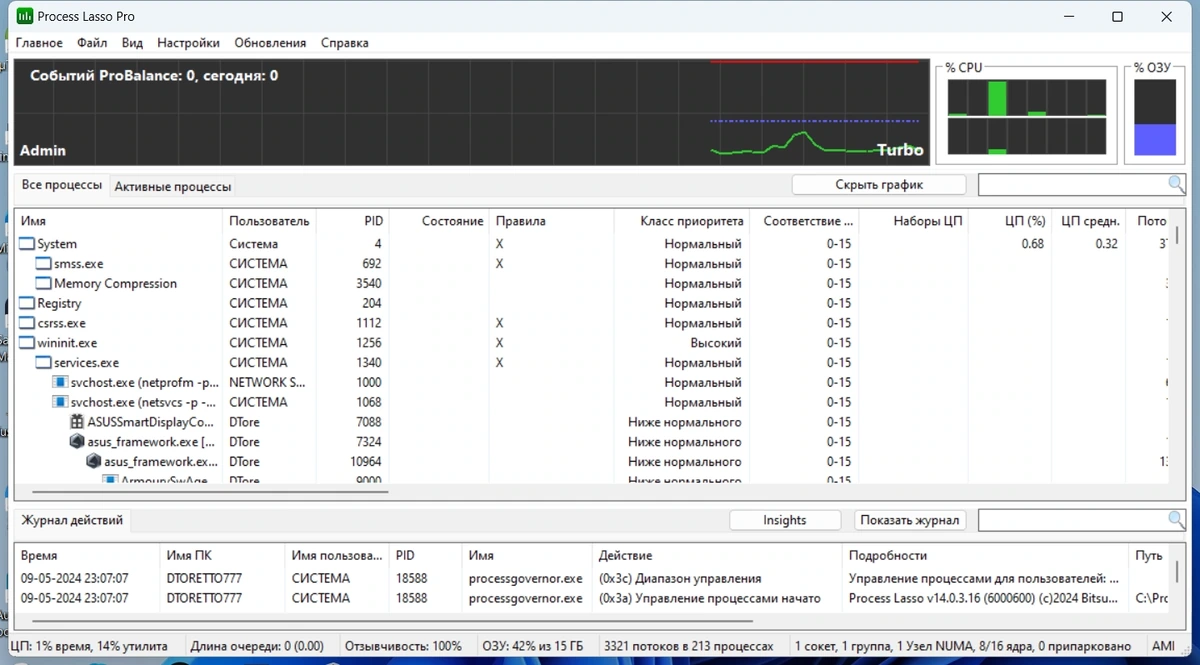The height and width of the screenshot is (665, 1200).
Task: Sort log by the Подробности column header
Action: 985,555
